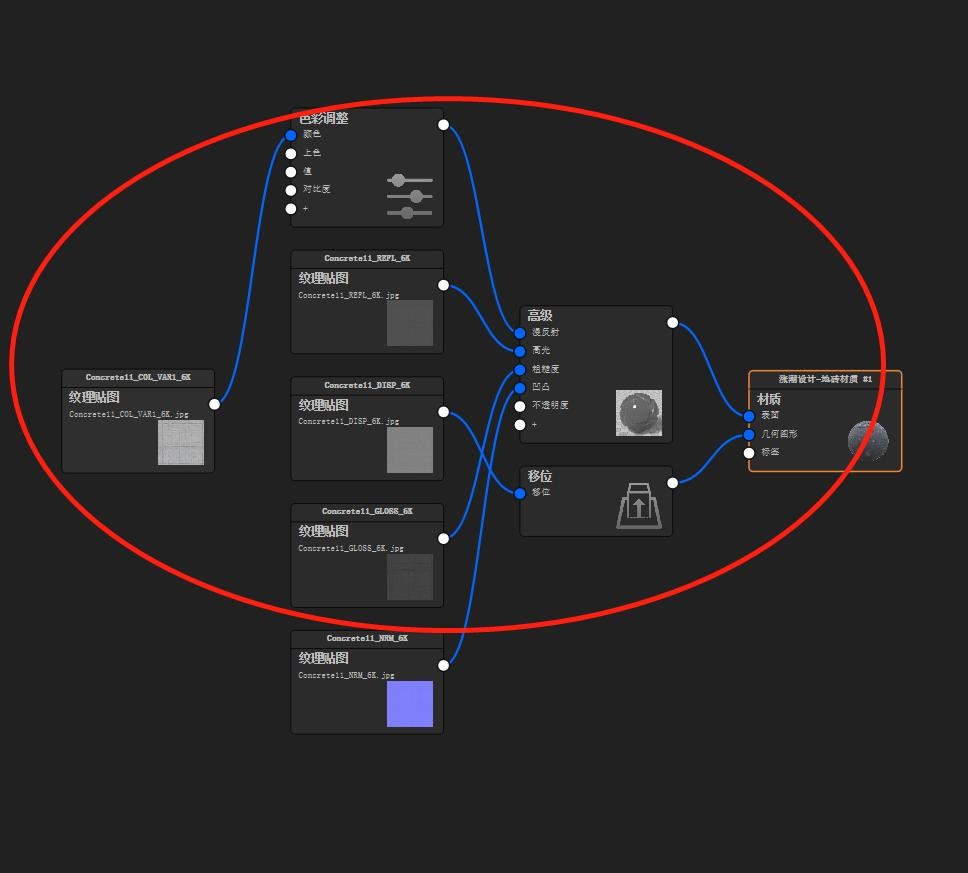
Task: Select the Concrete11_GLOSS_6K node title bar
Action: (367, 512)
